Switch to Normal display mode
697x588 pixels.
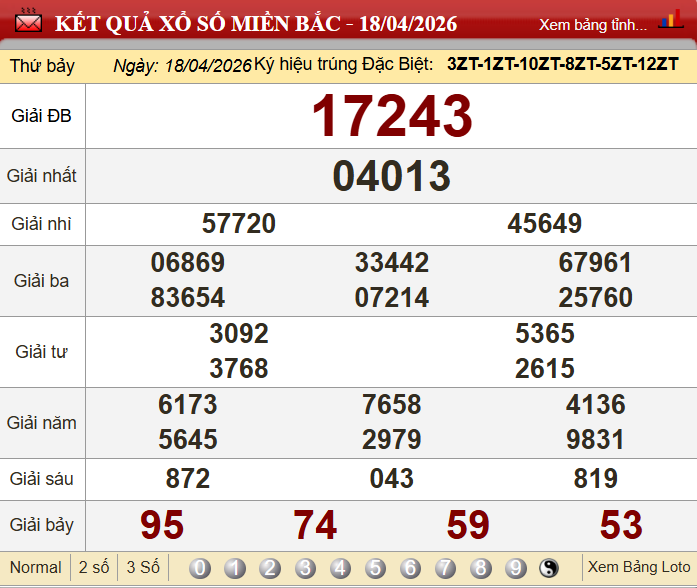click(35, 568)
